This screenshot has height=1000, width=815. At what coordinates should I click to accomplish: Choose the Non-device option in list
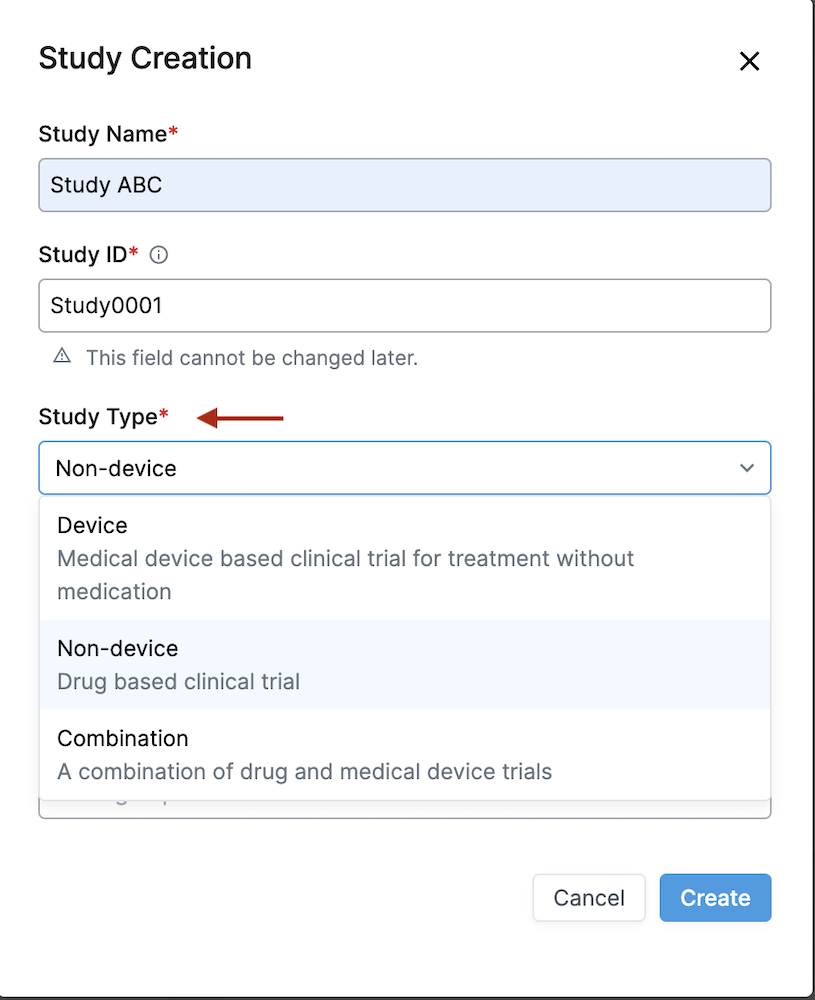(x=405, y=665)
